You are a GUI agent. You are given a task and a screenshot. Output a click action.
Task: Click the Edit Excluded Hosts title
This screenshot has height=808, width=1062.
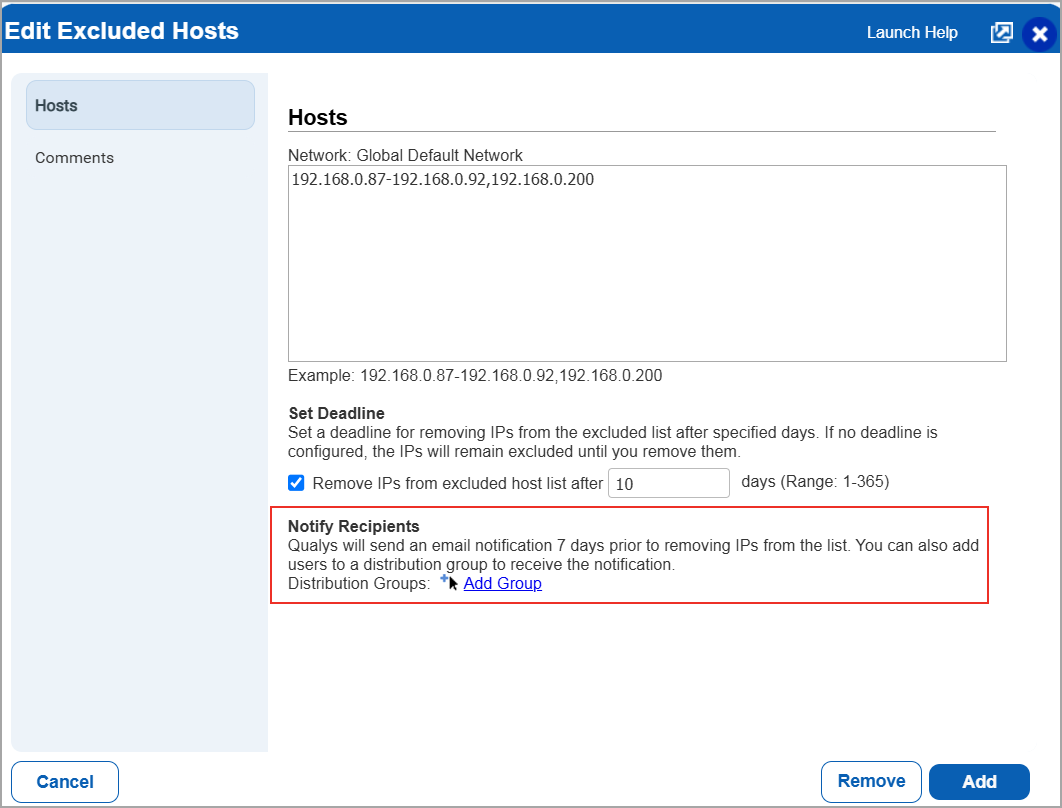pyautogui.click(x=122, y=31)
